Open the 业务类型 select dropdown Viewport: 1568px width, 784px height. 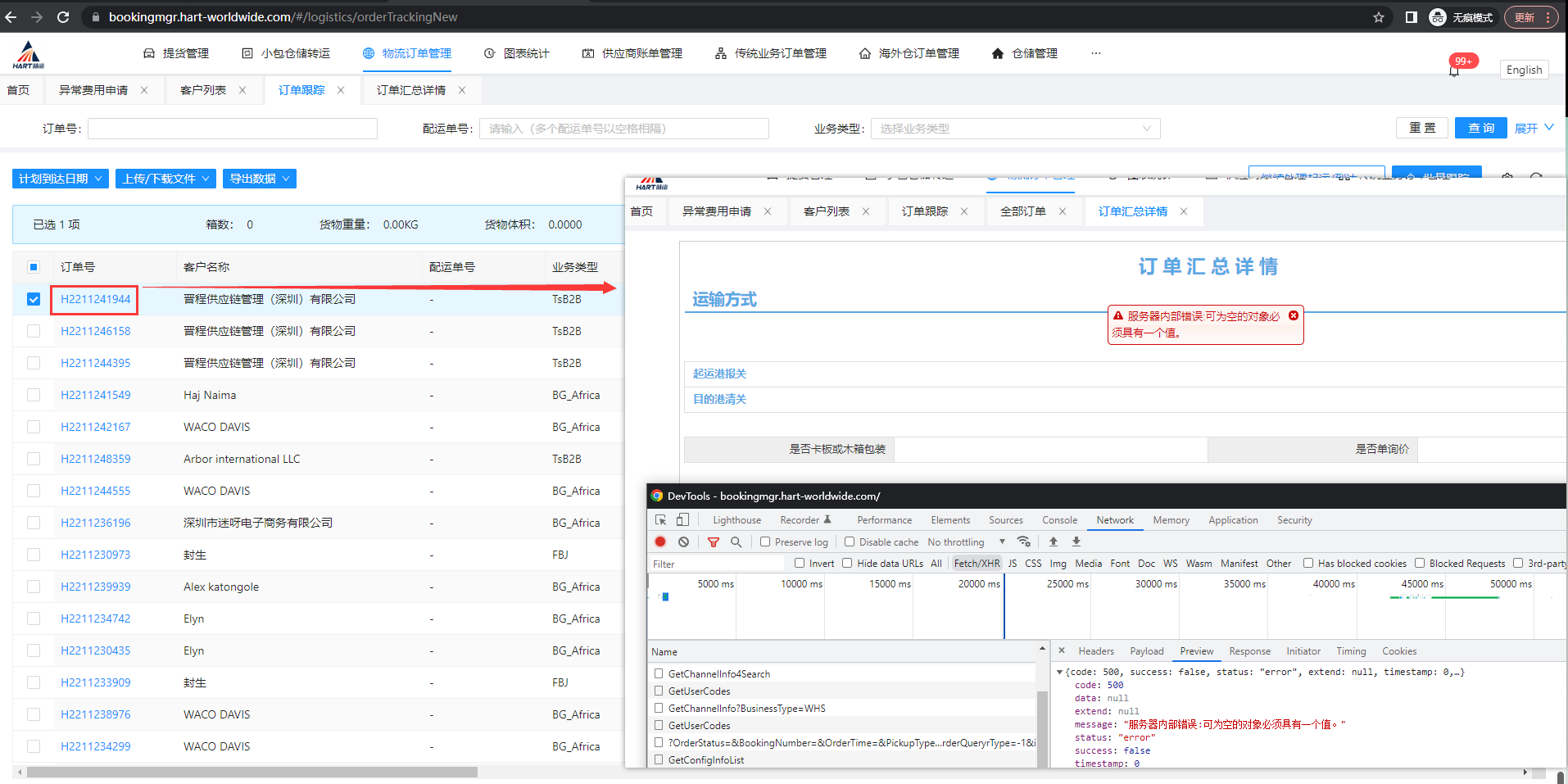tap(1015, 129)
